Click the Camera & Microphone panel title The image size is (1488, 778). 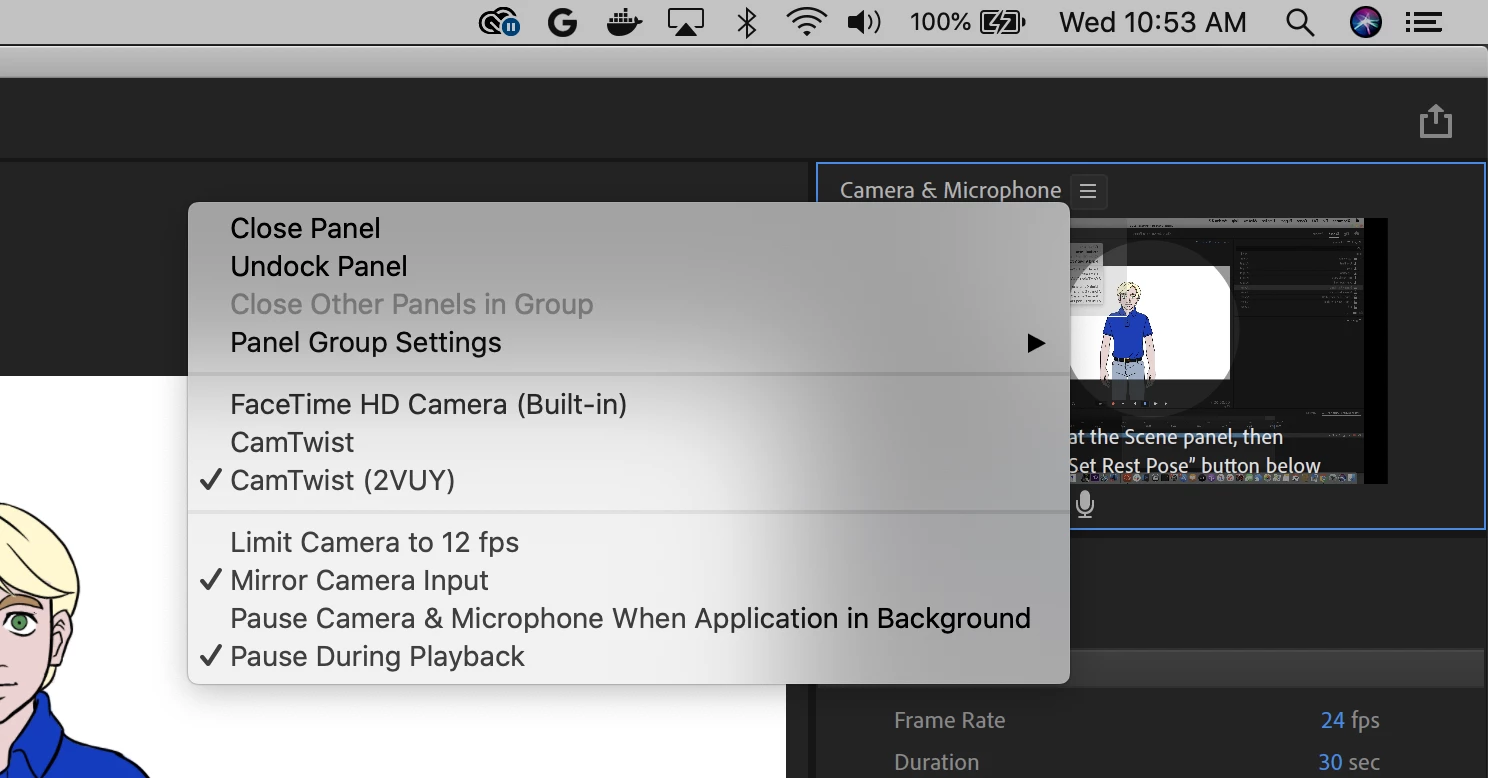950,190
